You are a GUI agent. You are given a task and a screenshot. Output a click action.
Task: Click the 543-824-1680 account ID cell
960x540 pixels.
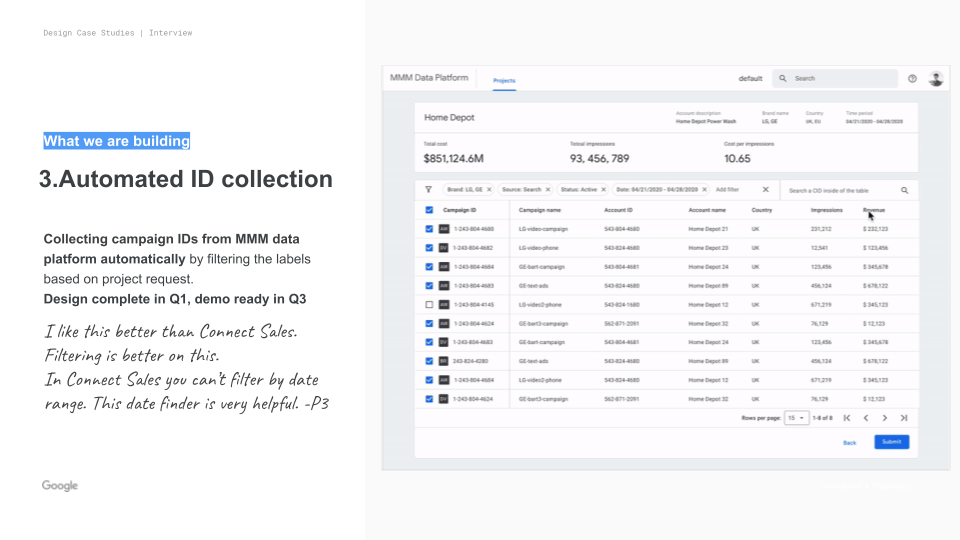click(621, 305)
